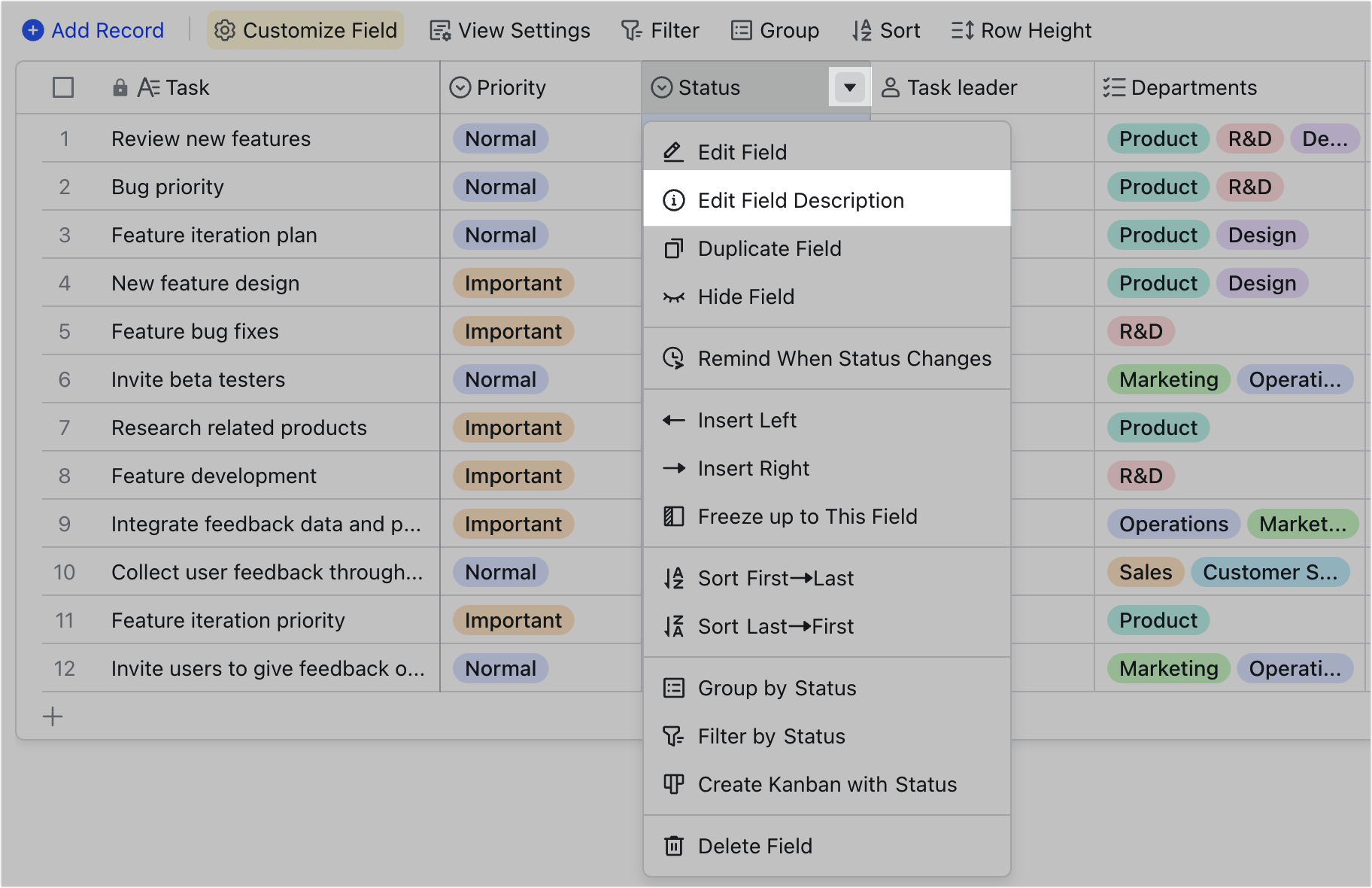The width and height of the screenshot is (1372, 888).
Task: Click the plus below row 12 to add record
Action: (x=53, y=716)
